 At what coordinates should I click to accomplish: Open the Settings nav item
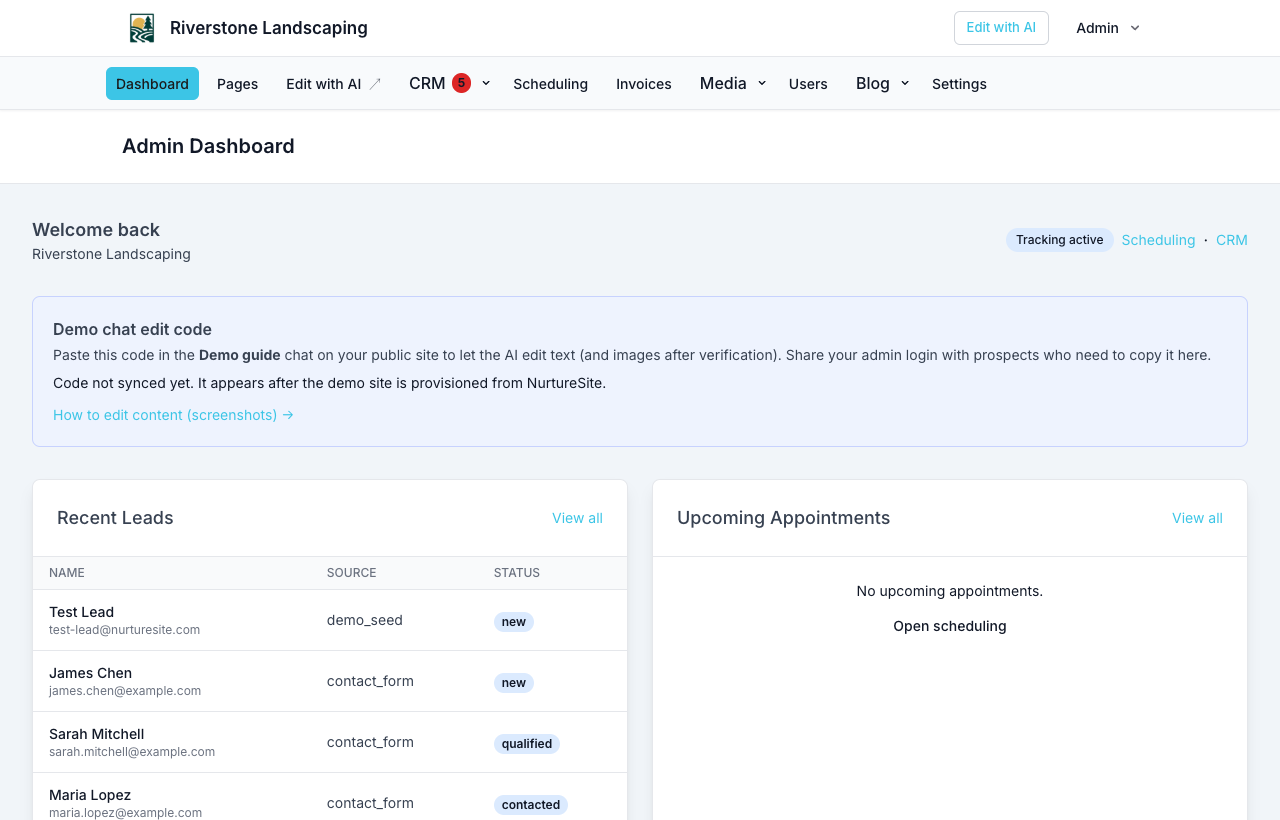tap(959, 84)
